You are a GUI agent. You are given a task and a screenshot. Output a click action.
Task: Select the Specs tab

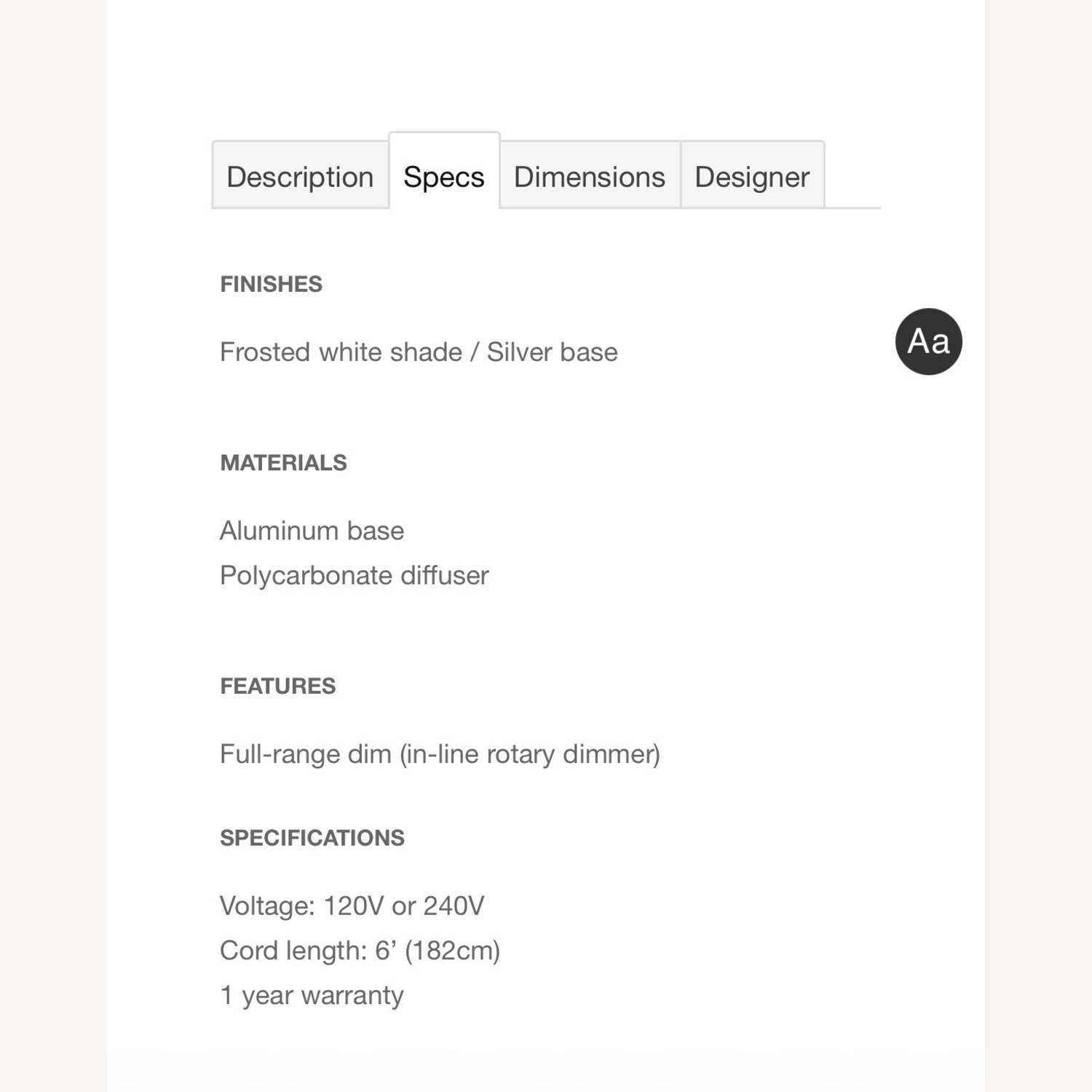click(444, 177)
